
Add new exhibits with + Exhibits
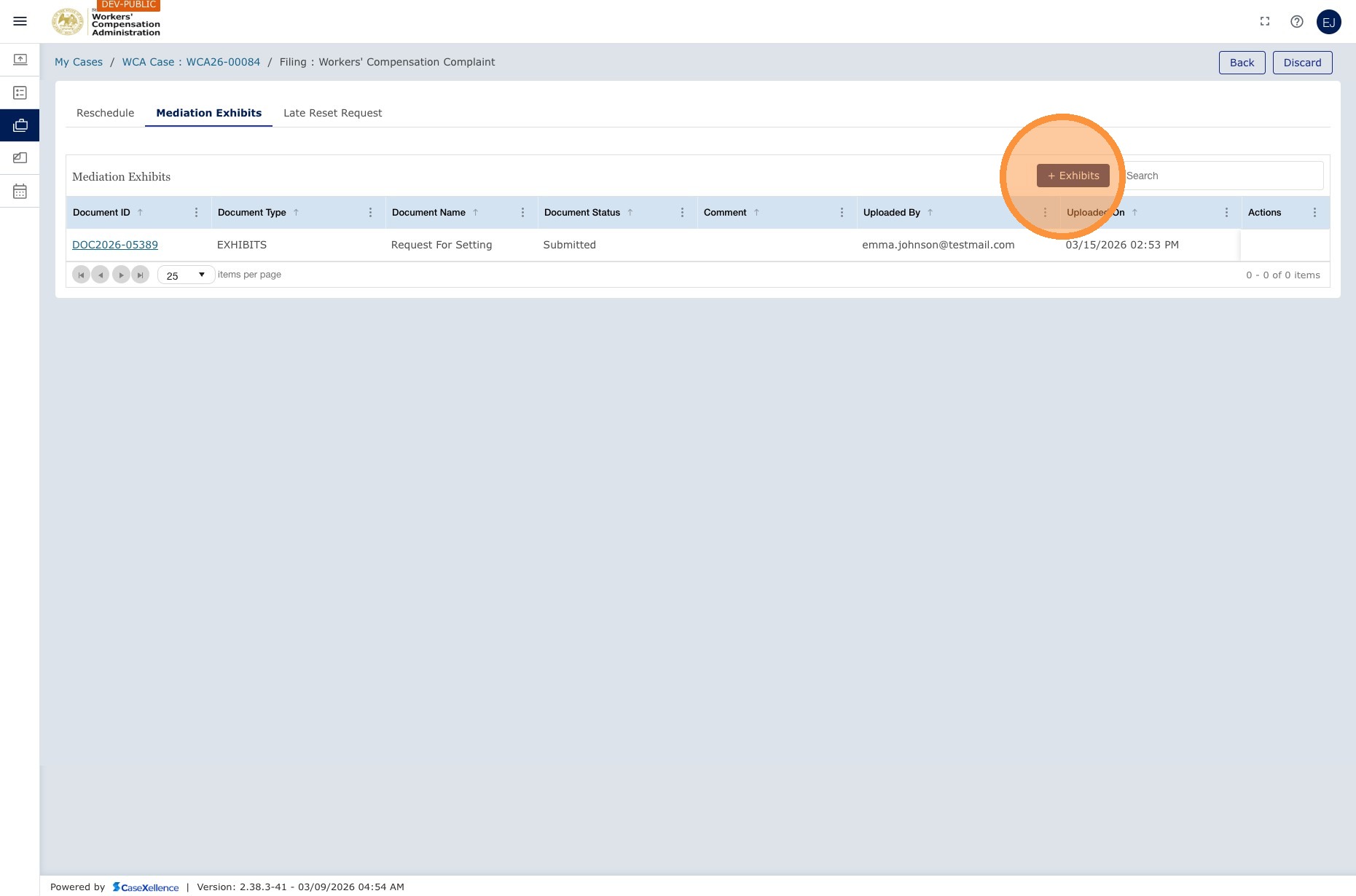[1073, 176]
